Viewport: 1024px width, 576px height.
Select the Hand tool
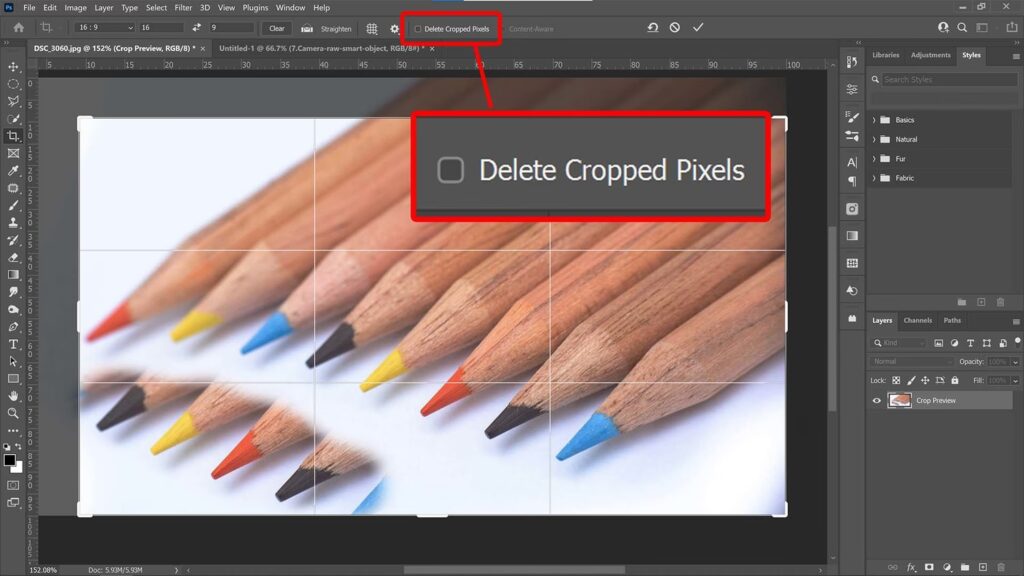(x=13, y=396)
